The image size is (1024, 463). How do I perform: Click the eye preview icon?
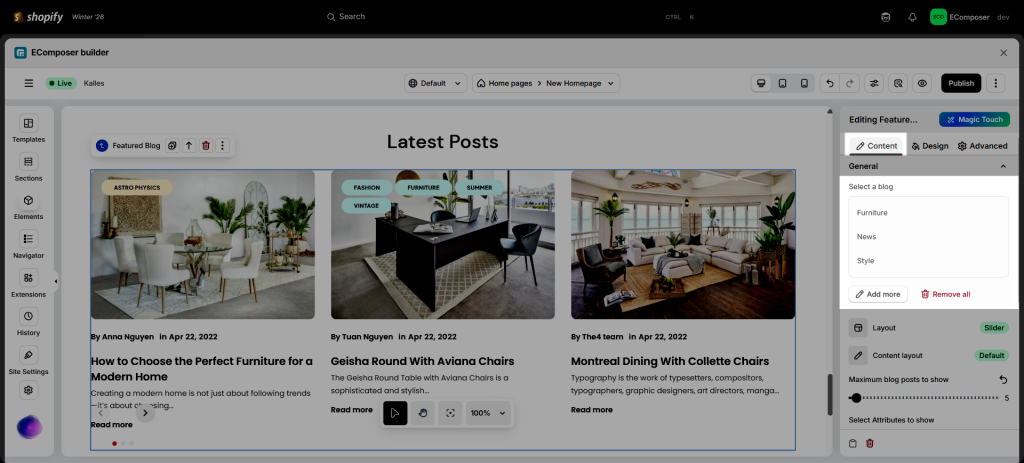(x=922, y=84)
